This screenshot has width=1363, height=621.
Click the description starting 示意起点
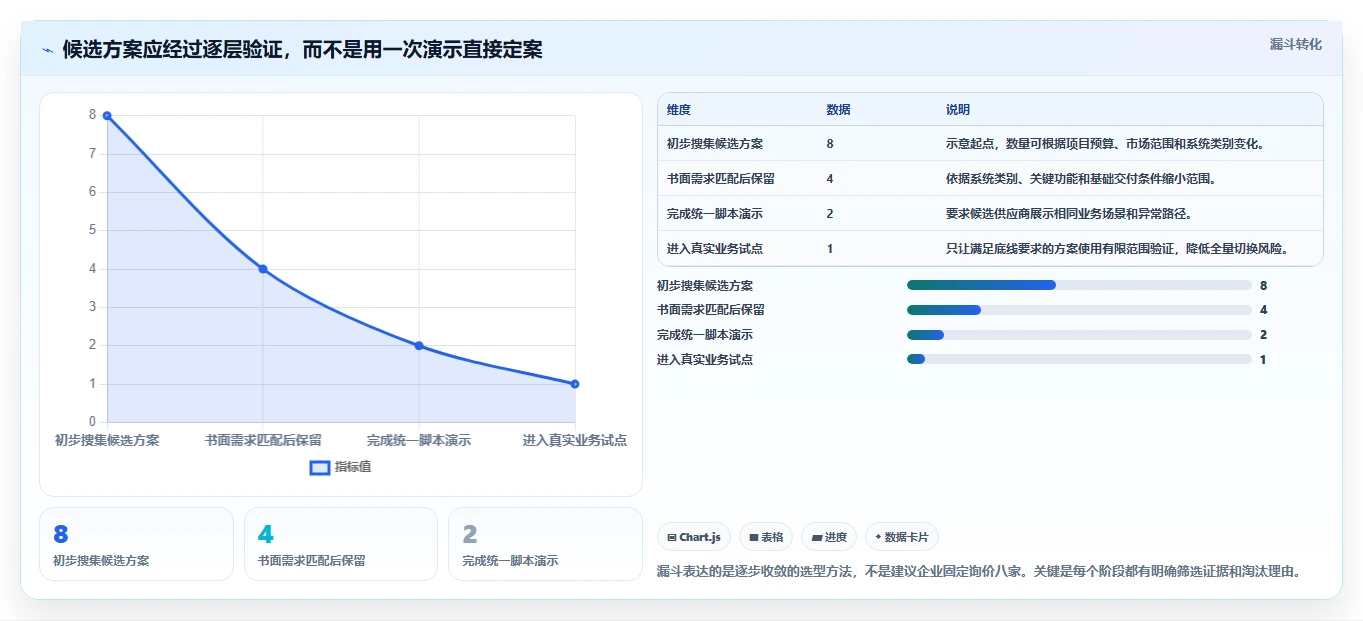(1105, 144)
